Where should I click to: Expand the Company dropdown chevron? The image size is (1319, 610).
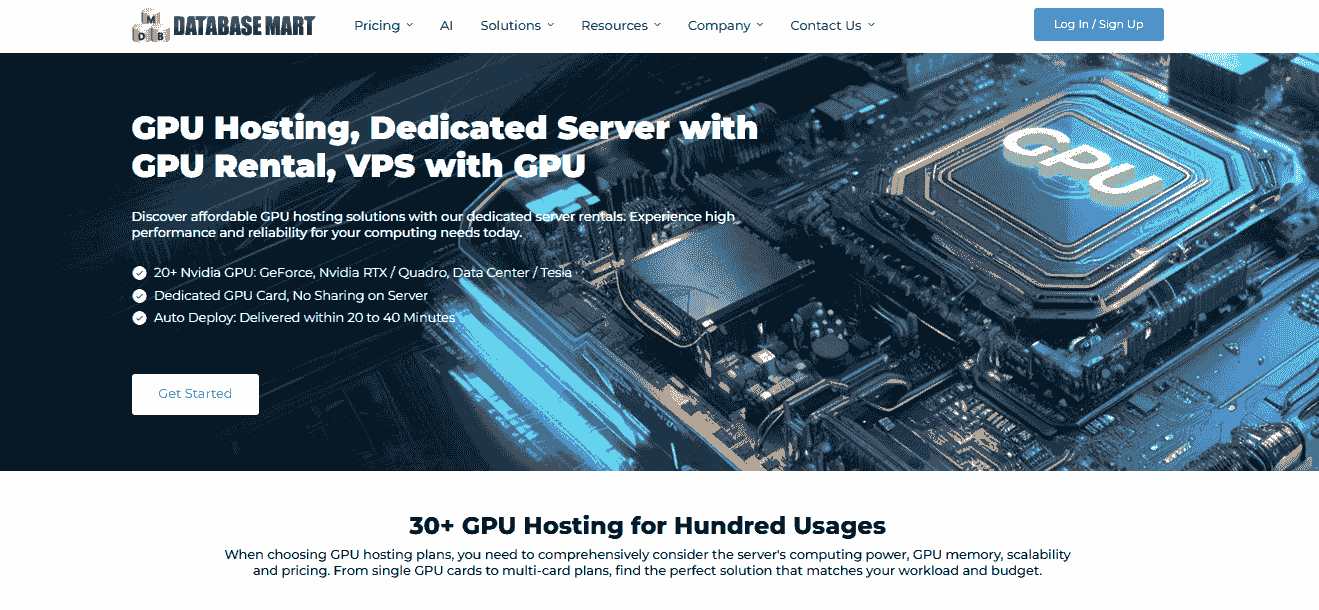[x=760, y=25]
